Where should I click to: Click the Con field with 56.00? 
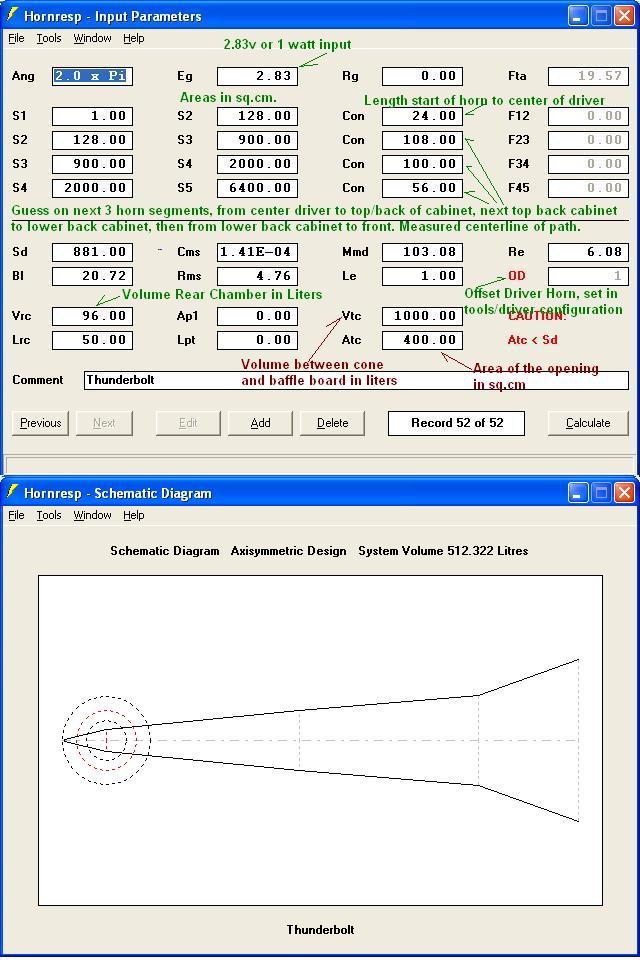(x=423, y=188)
